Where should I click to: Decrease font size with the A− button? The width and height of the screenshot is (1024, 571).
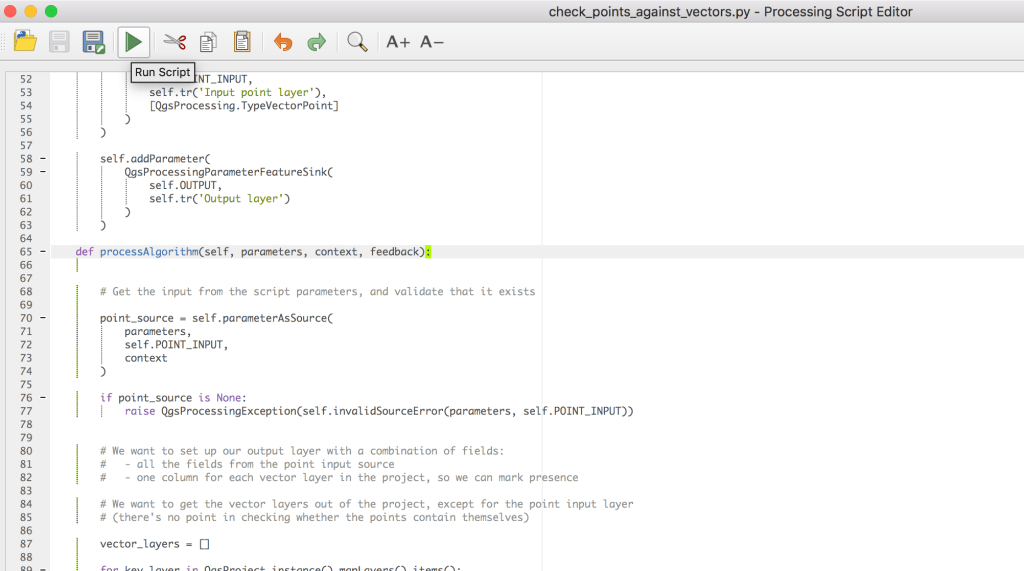432,42
